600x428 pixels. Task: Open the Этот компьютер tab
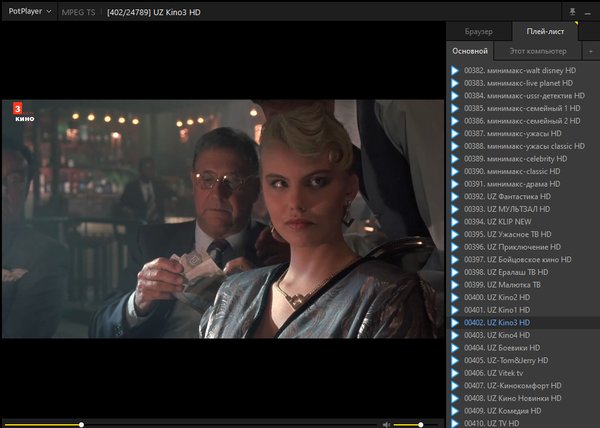[538, 51]
